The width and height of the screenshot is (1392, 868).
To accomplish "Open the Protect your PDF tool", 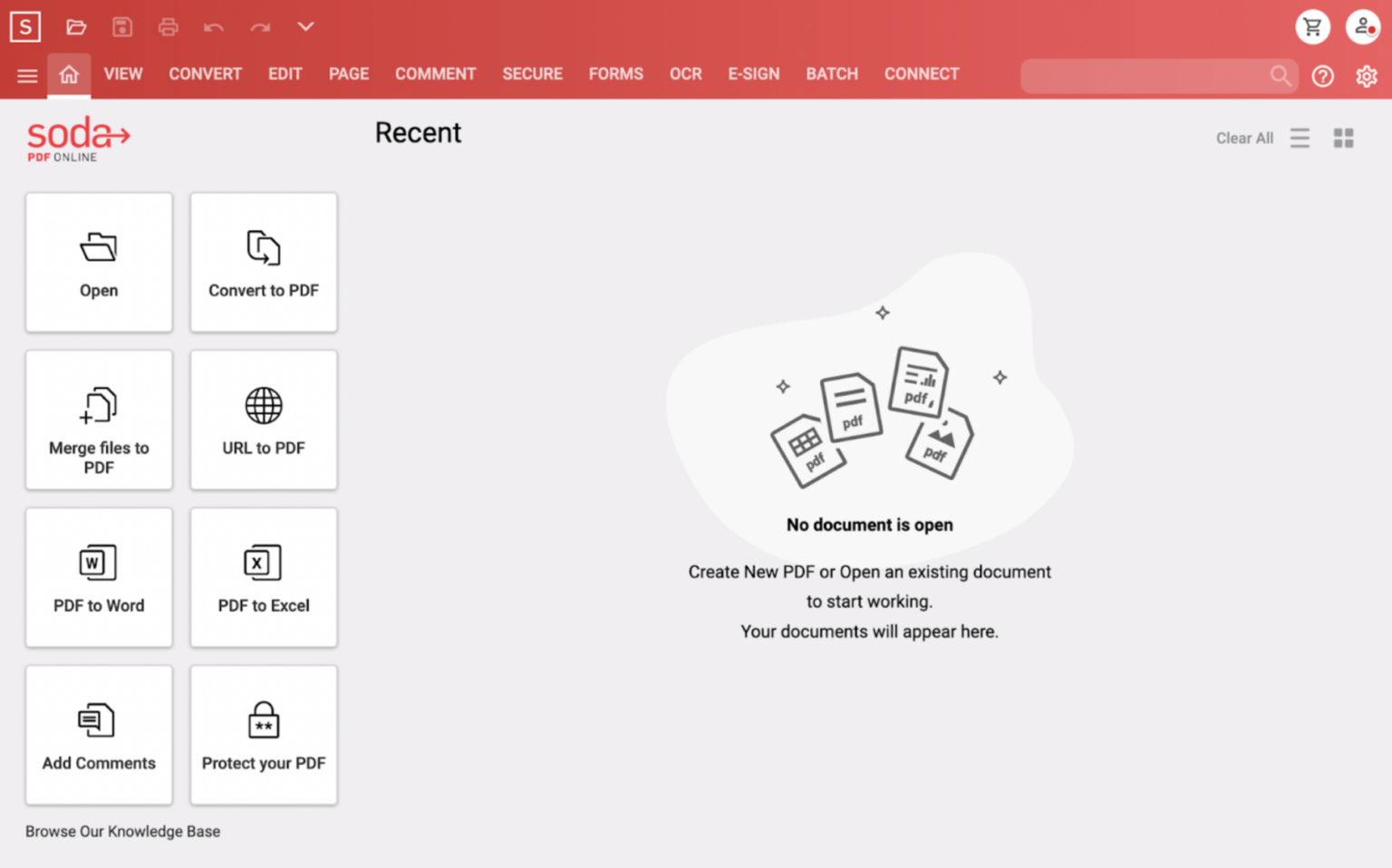I will [263, 735].
